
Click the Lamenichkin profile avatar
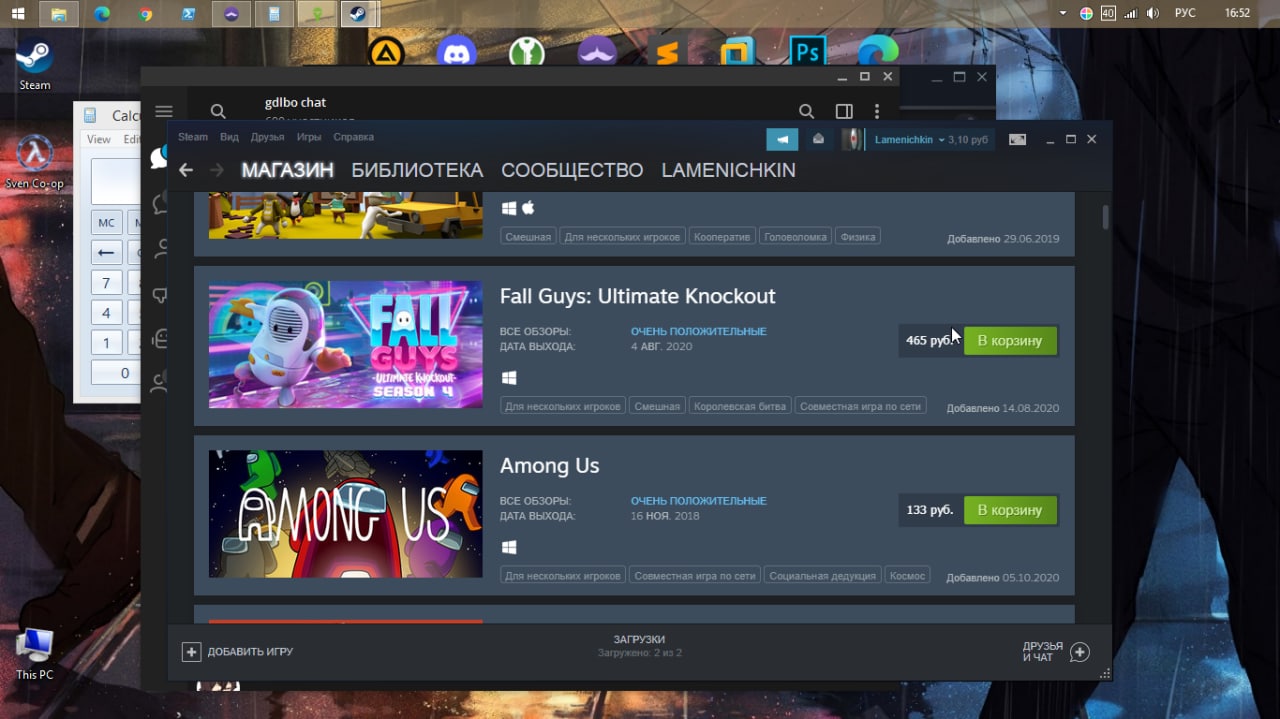852,139
